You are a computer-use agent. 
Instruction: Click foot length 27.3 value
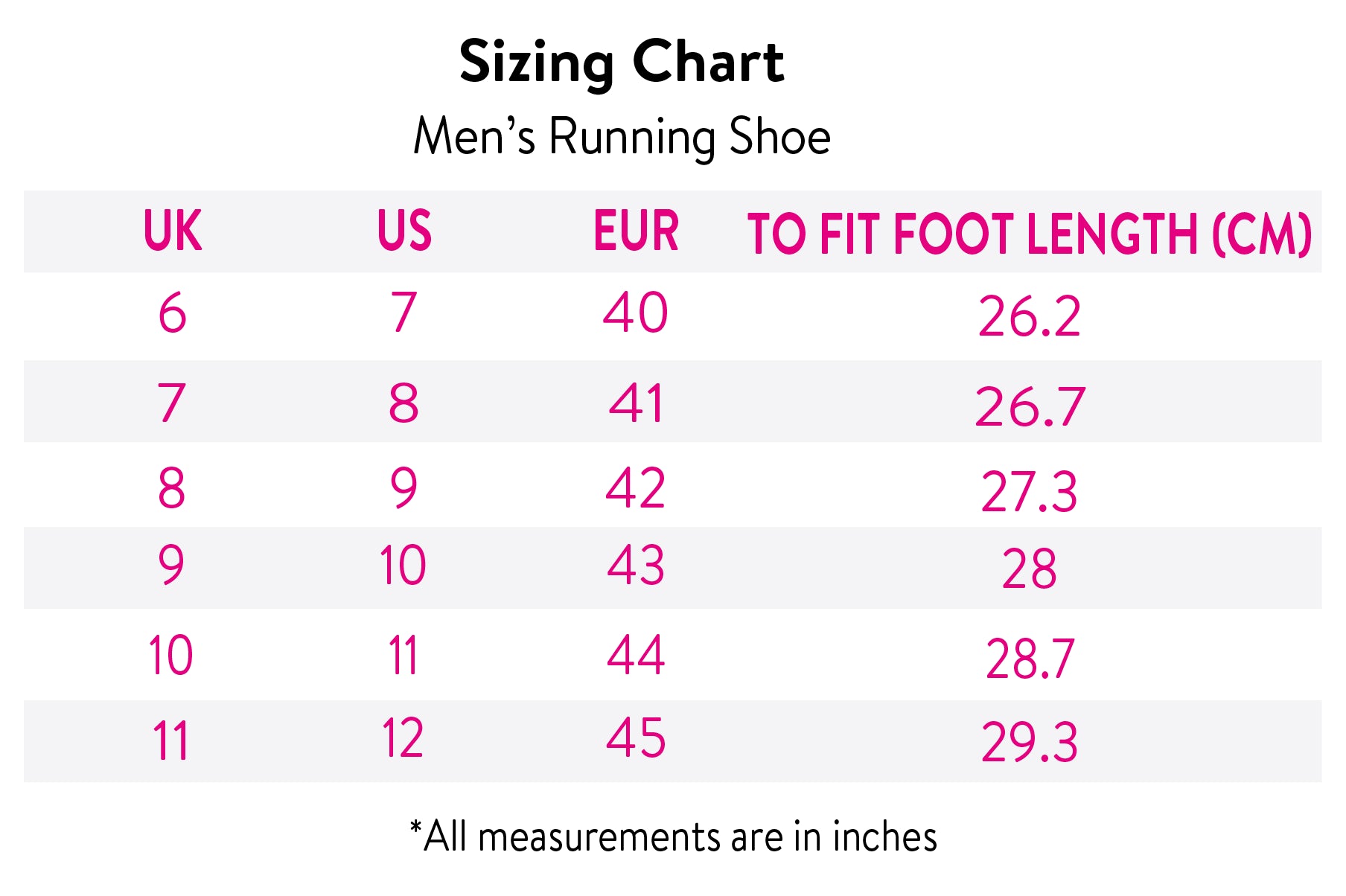[x=1030, y=492]
